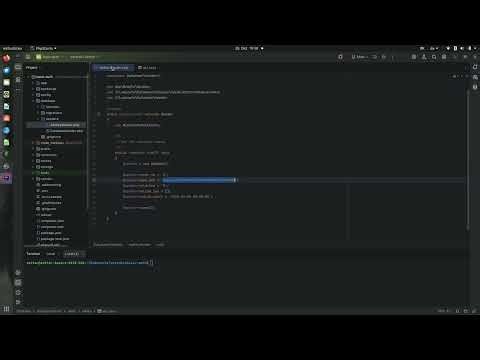
Task: Open IDE settings gear in top toolbar
Action: click(x=444, y=57)
